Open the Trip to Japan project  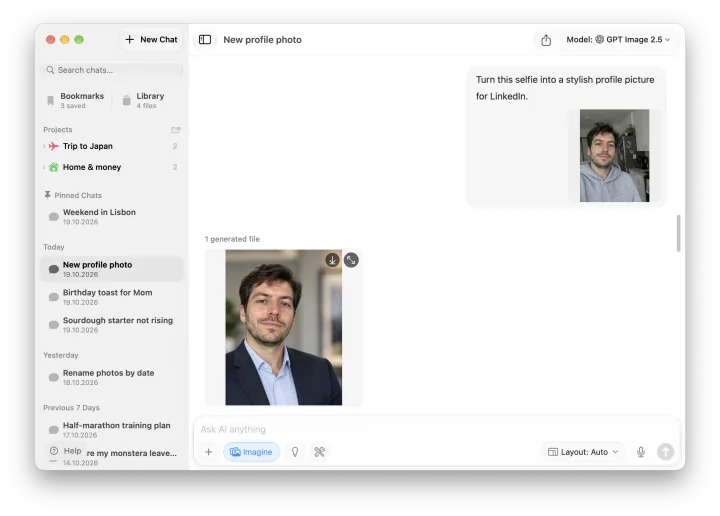click(x=112, y=146)
